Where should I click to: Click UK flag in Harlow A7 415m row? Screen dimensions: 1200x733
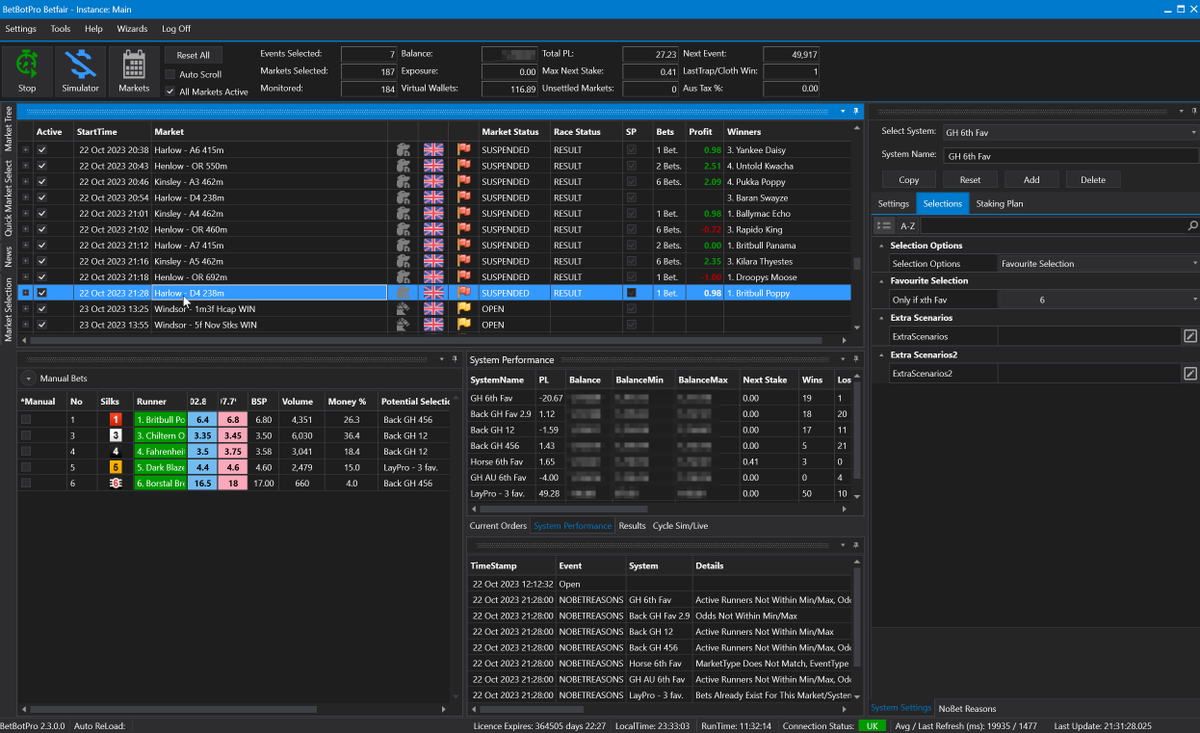tap(433, 245)
